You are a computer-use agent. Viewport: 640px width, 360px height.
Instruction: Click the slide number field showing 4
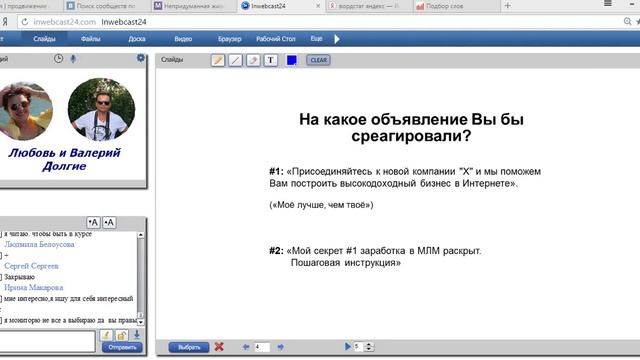262,347
